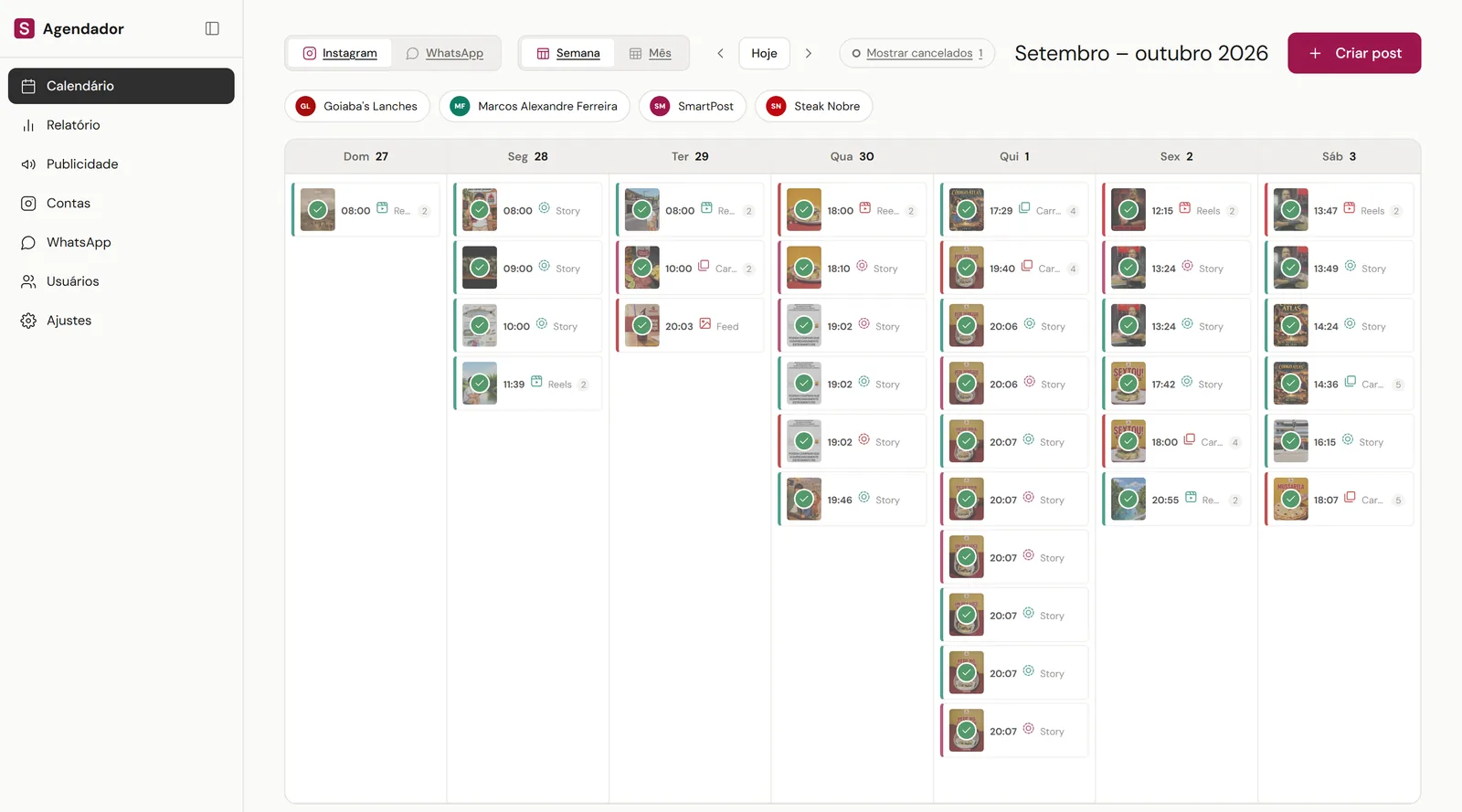This screenshot has height=812, width=1462.
Task: Click the bar-chart icon next to Relatório
Action: (x=28, y=125)
